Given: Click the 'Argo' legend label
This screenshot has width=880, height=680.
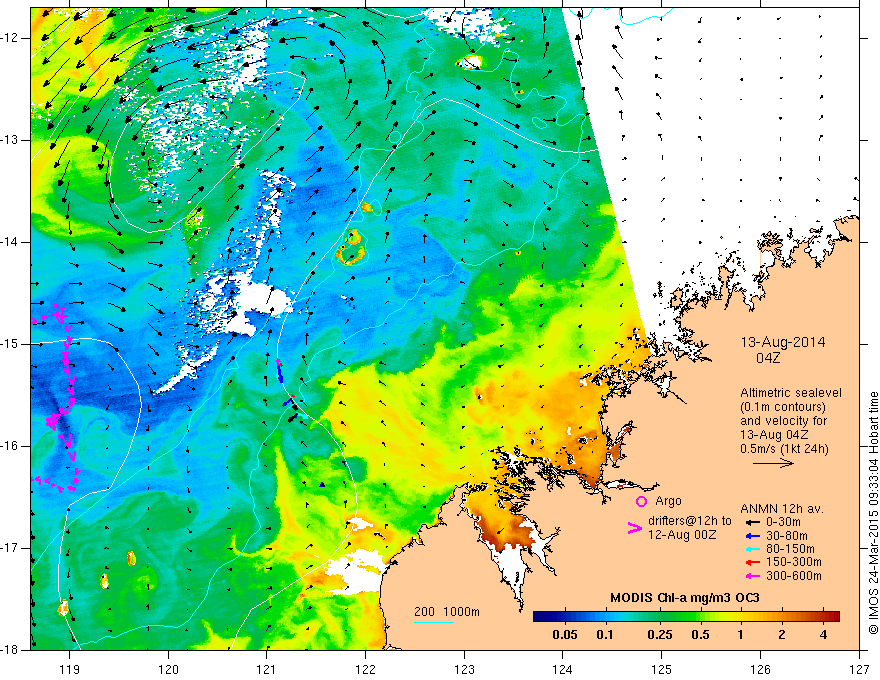Looking at the screenshot, I should (x=668, y=501).
